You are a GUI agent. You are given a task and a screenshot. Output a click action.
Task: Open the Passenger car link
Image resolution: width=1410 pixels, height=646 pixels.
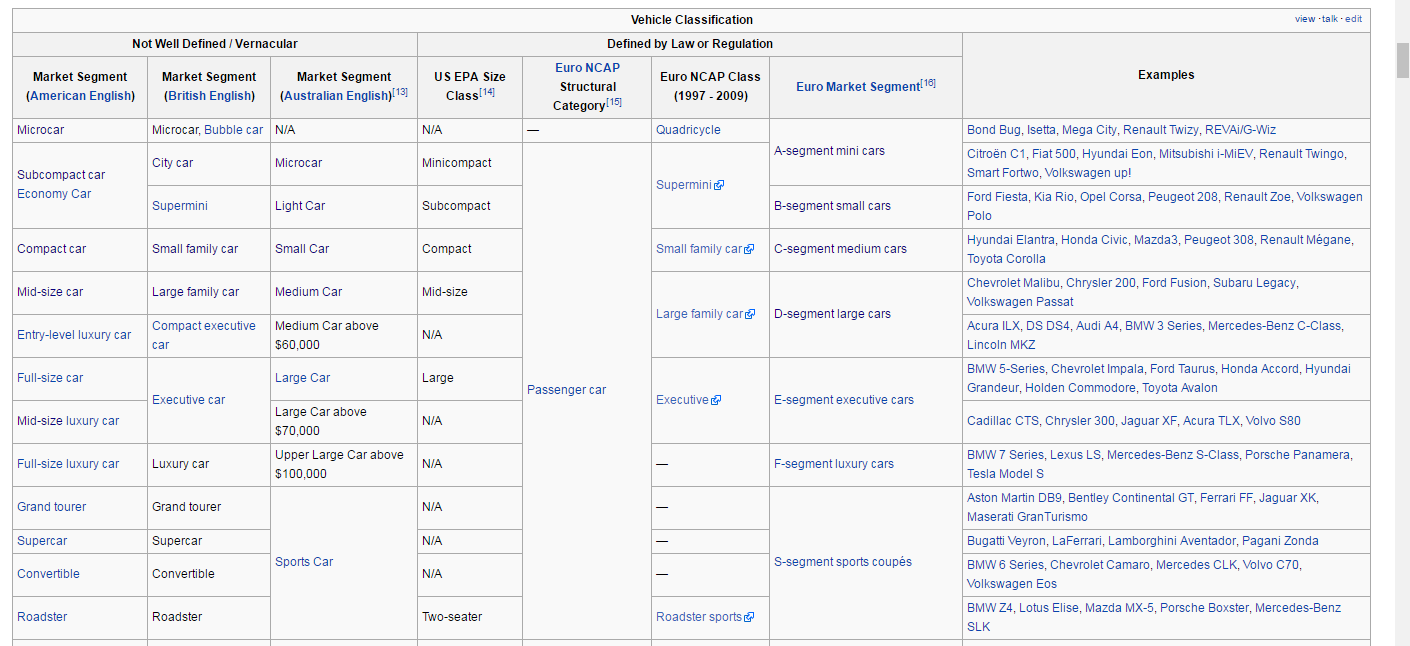click(x=566, y=390)
